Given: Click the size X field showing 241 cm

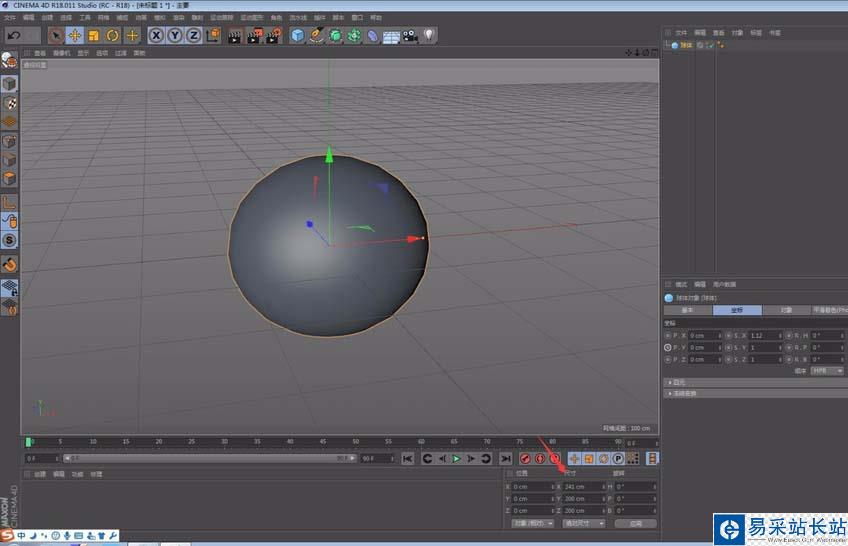Looking at the screenshot, I should click(x=580, y=486).
